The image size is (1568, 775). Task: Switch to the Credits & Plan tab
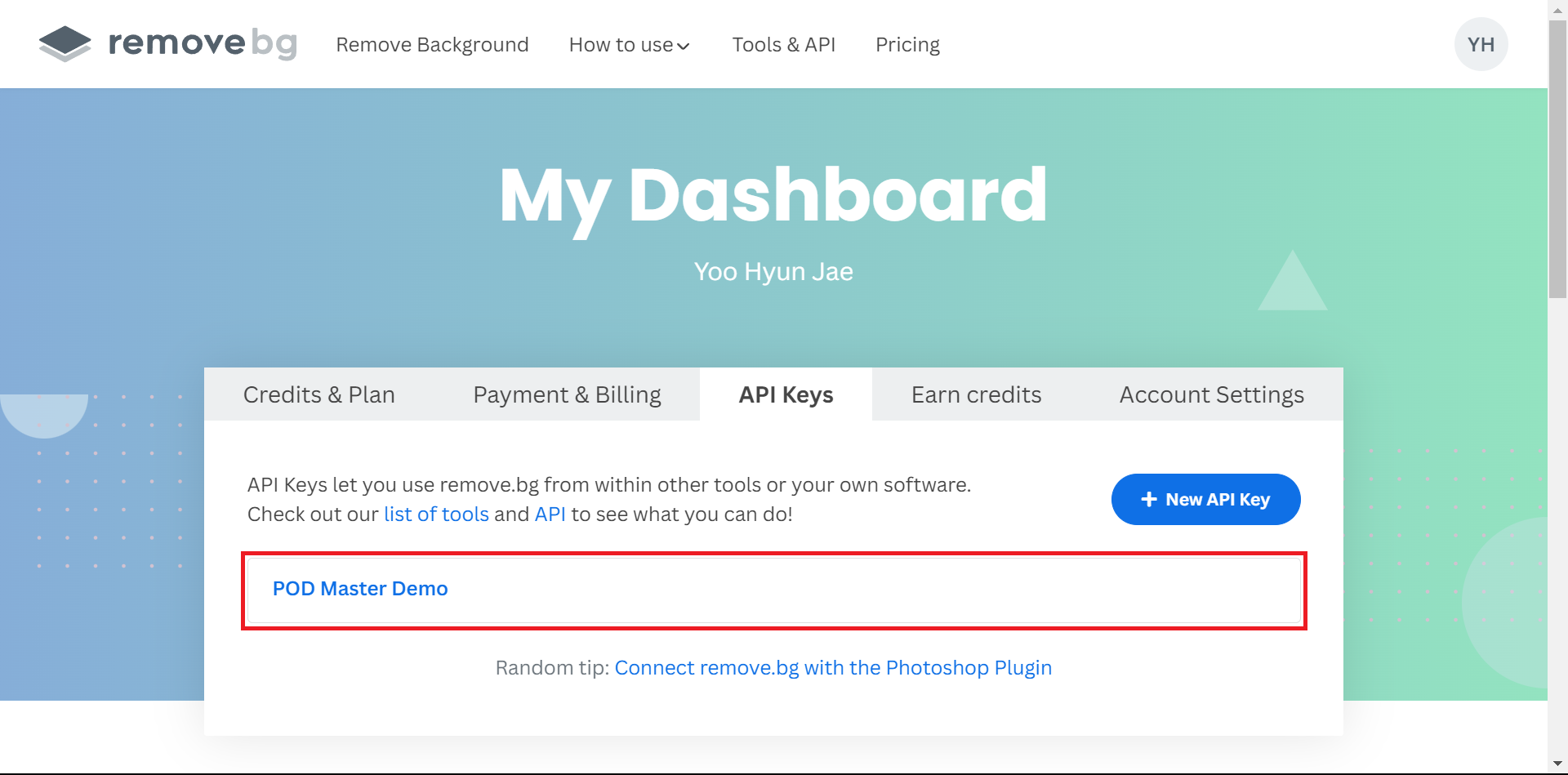(319, 394)
